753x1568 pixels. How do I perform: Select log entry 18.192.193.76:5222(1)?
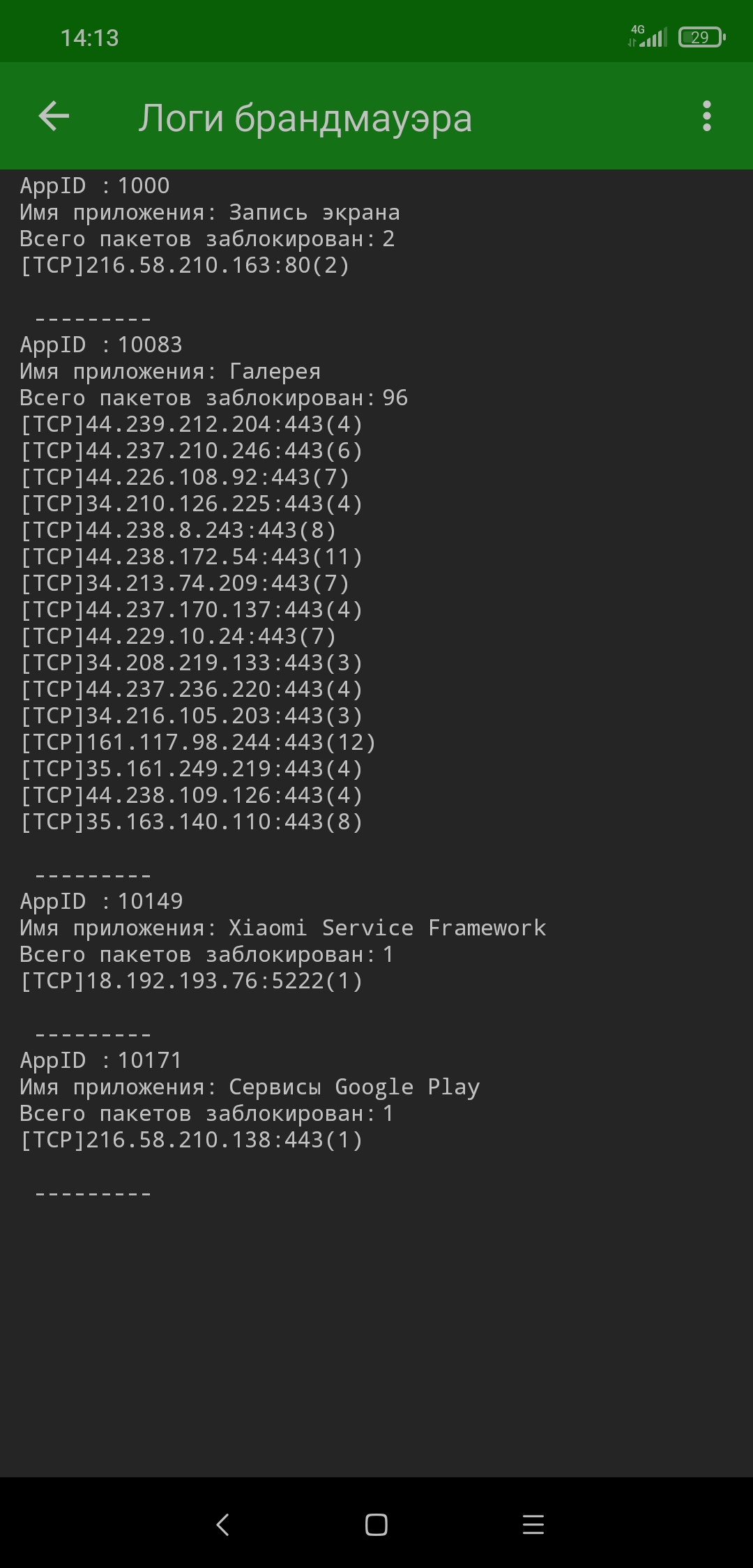click(192, 981)
